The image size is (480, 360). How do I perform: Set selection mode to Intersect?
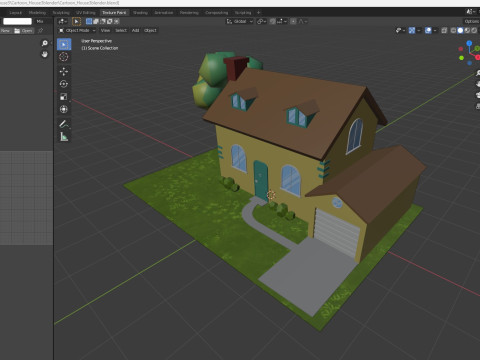(x=116, y=21)
